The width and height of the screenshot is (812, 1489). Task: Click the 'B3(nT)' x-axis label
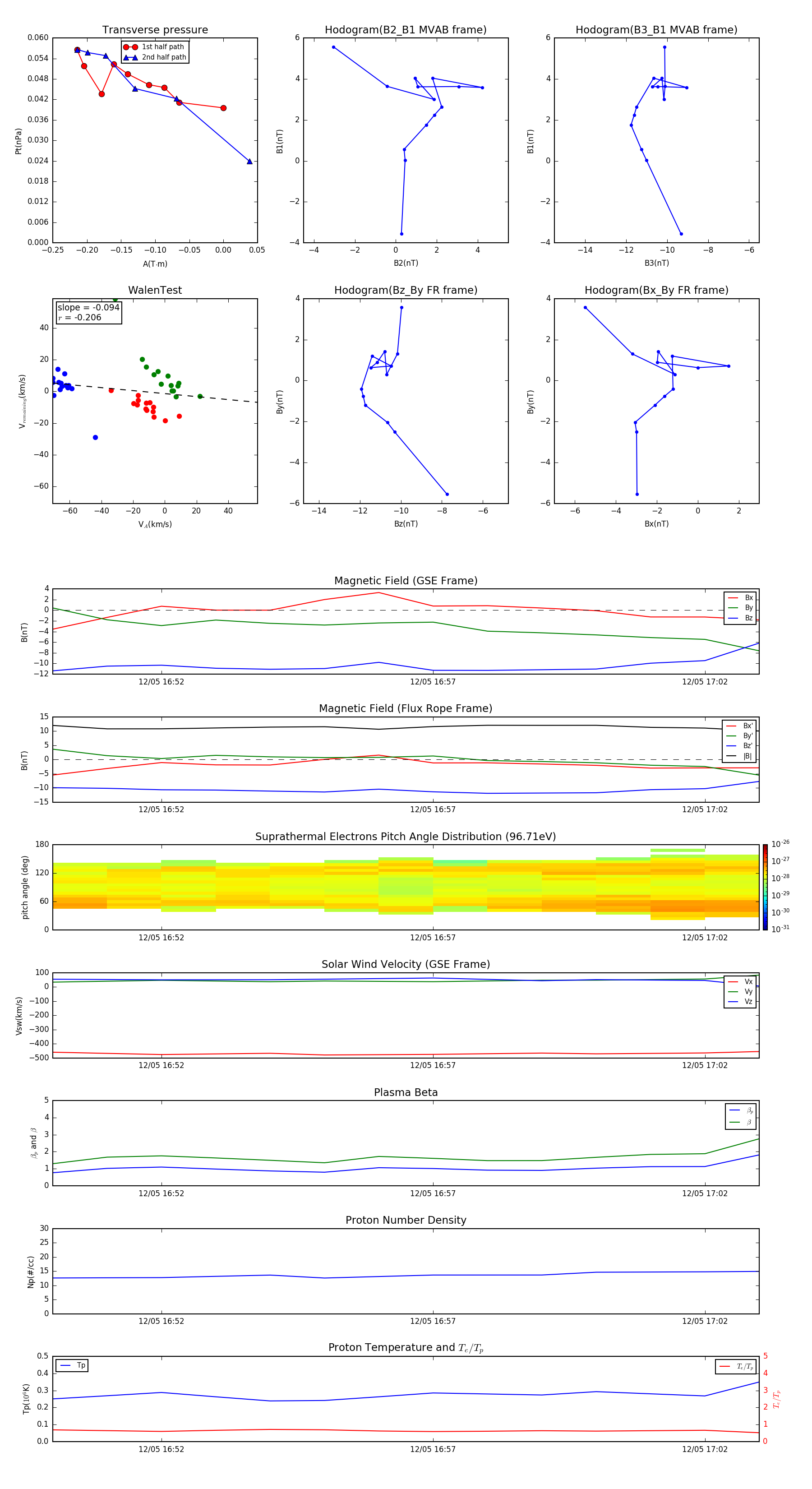[656, 264]
